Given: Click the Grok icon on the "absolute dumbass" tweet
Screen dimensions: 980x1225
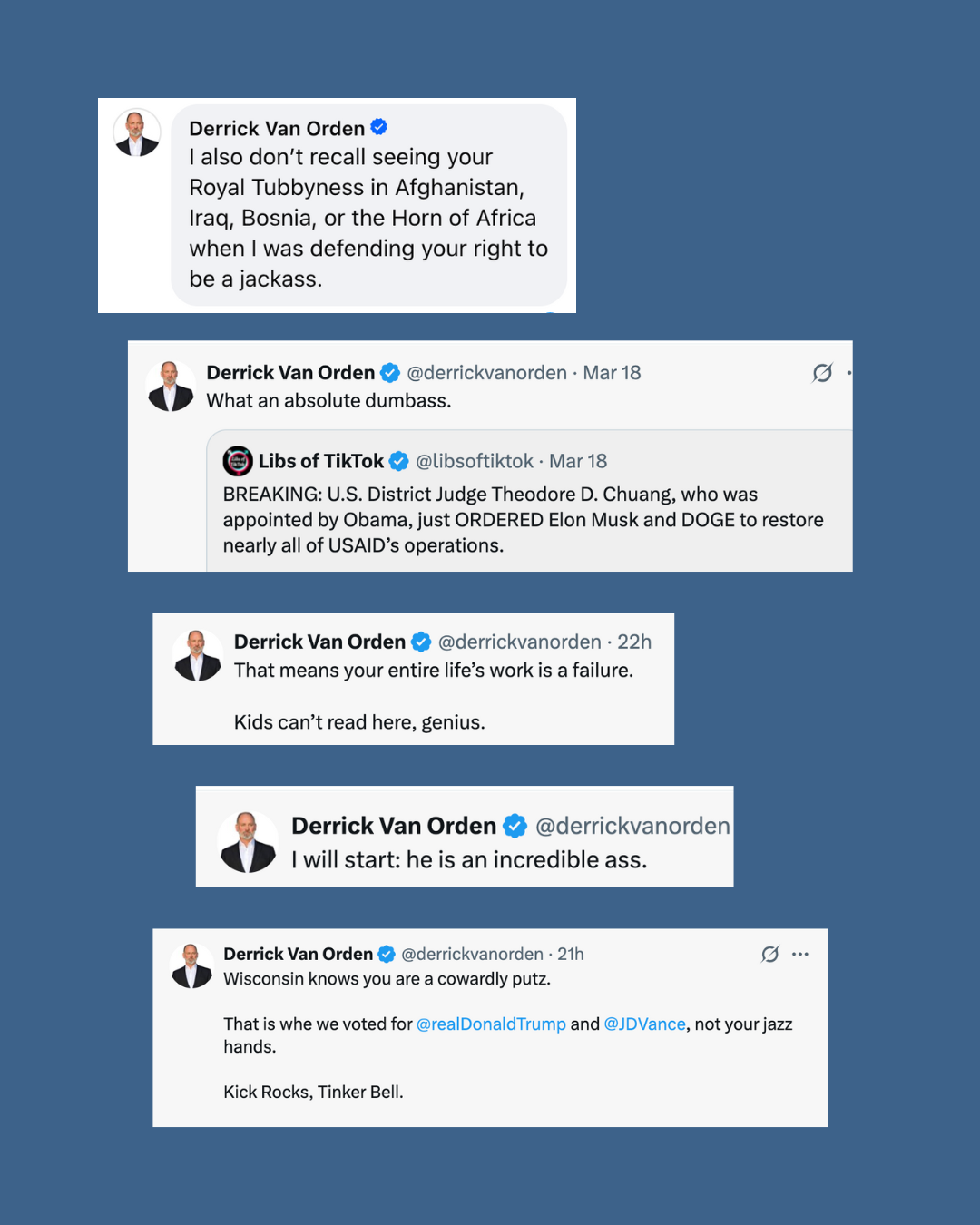Looking at the screenshot, I should tap(822, 373).
